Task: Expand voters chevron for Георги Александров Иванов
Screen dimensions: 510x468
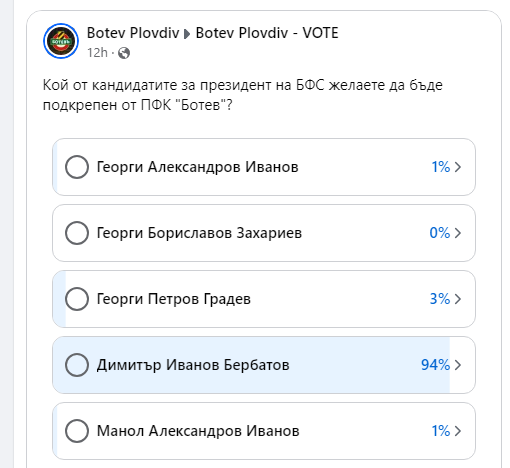Action: tap(458, 167)
